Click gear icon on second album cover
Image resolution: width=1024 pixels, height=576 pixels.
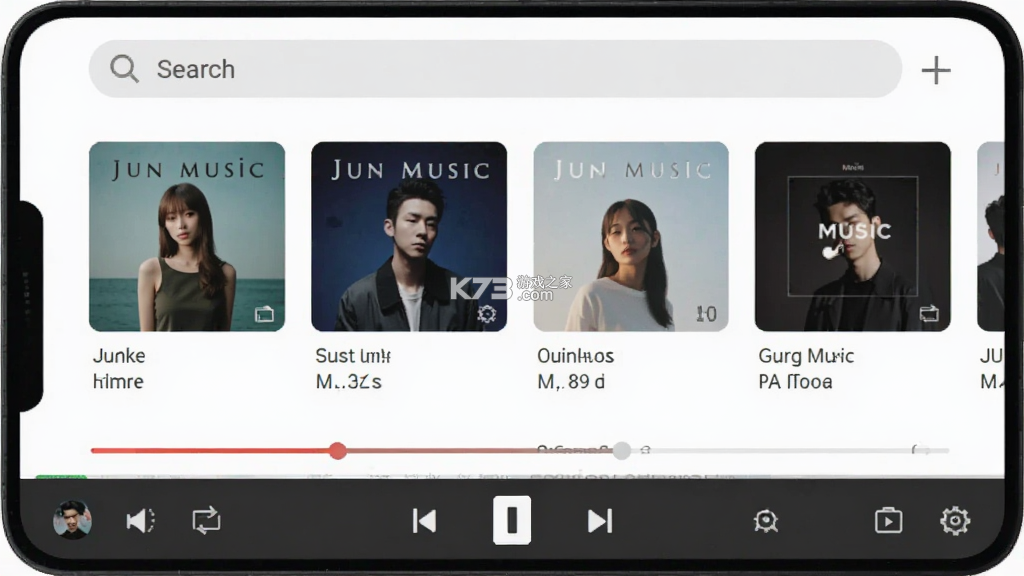[487, 314]
